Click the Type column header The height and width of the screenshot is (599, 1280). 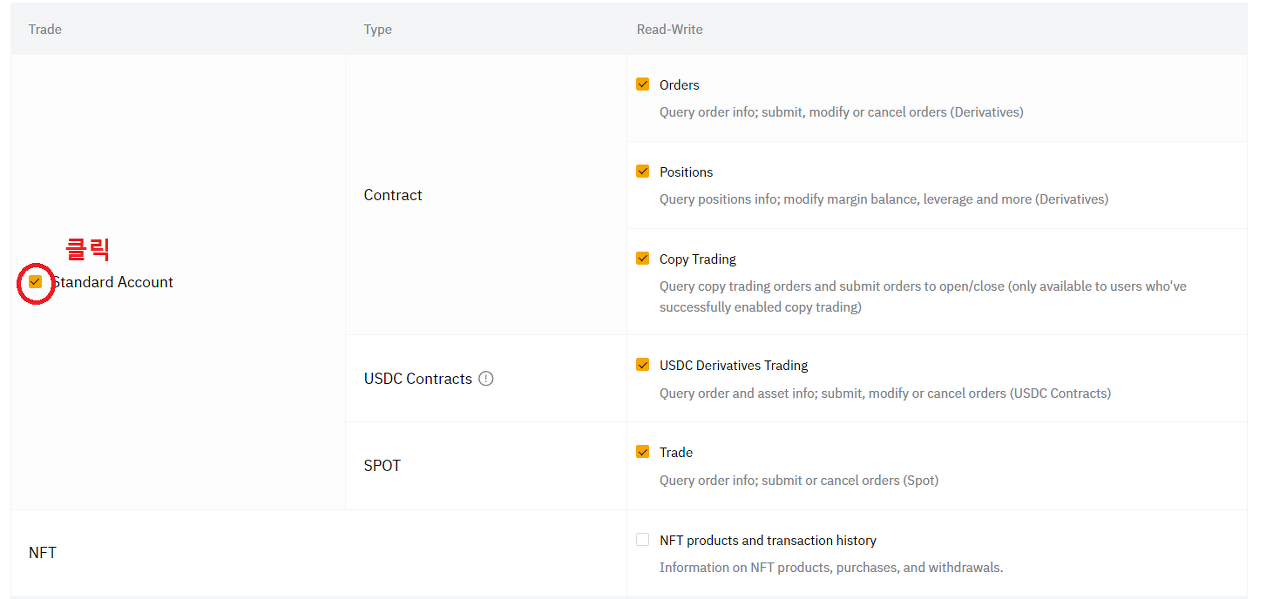[x=378, y=30]
